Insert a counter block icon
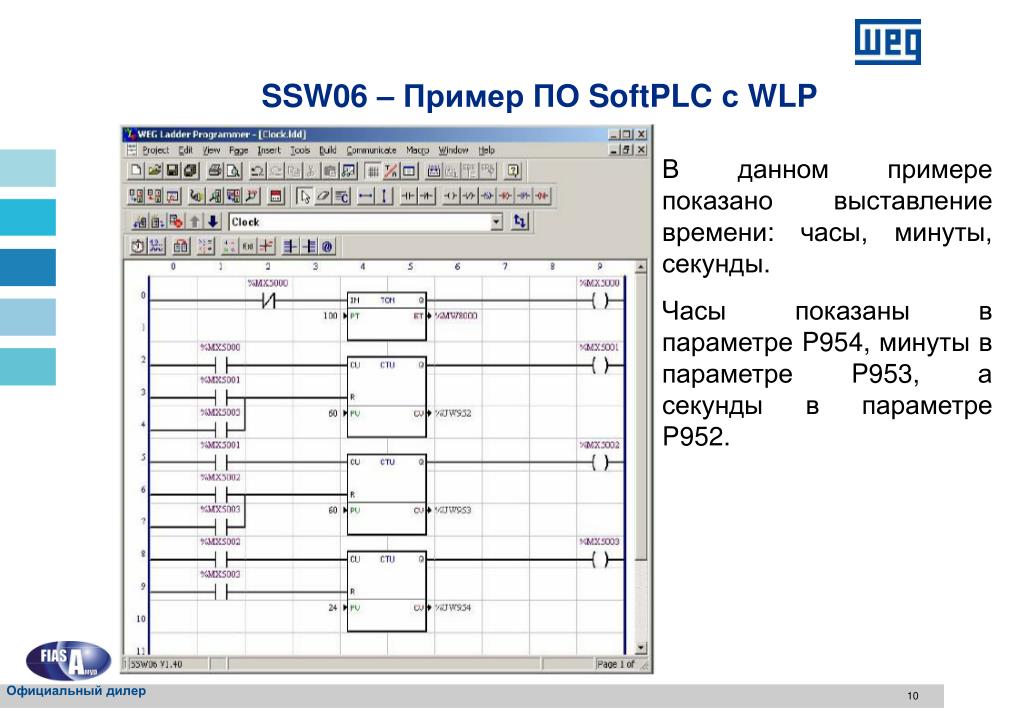This screenshot has width=1023, height=708. point(157,246)
